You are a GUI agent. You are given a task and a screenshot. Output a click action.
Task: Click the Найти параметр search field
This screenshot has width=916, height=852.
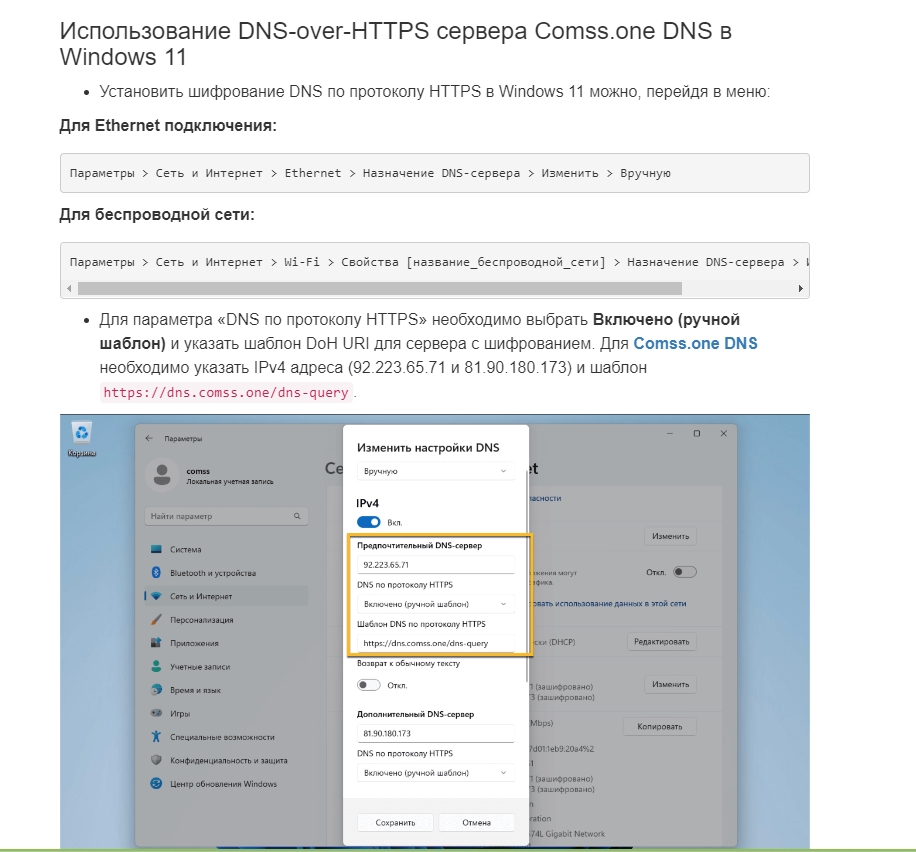(x=226, y=516)
